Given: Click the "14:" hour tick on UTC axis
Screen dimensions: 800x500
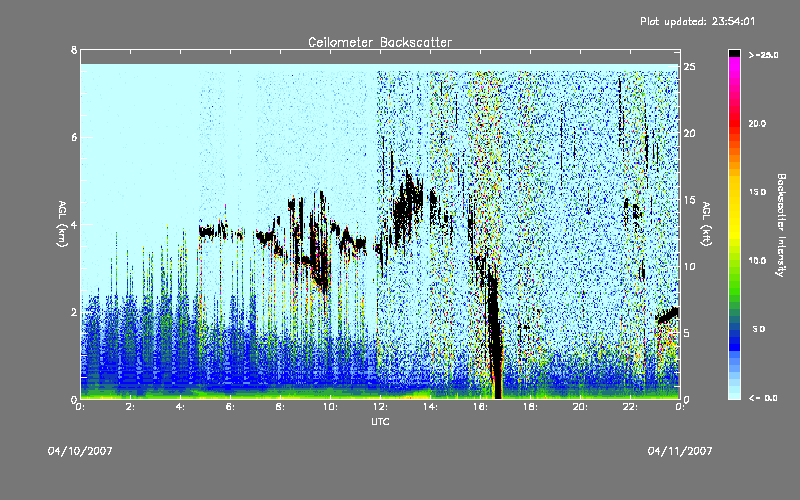Looking at the screenshot, I should point(430,407).
